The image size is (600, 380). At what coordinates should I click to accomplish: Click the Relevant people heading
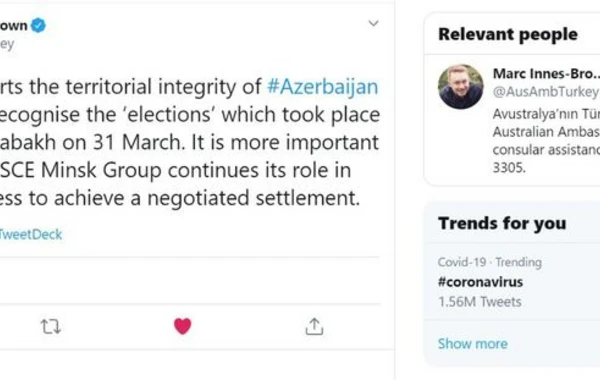[508, 34]
